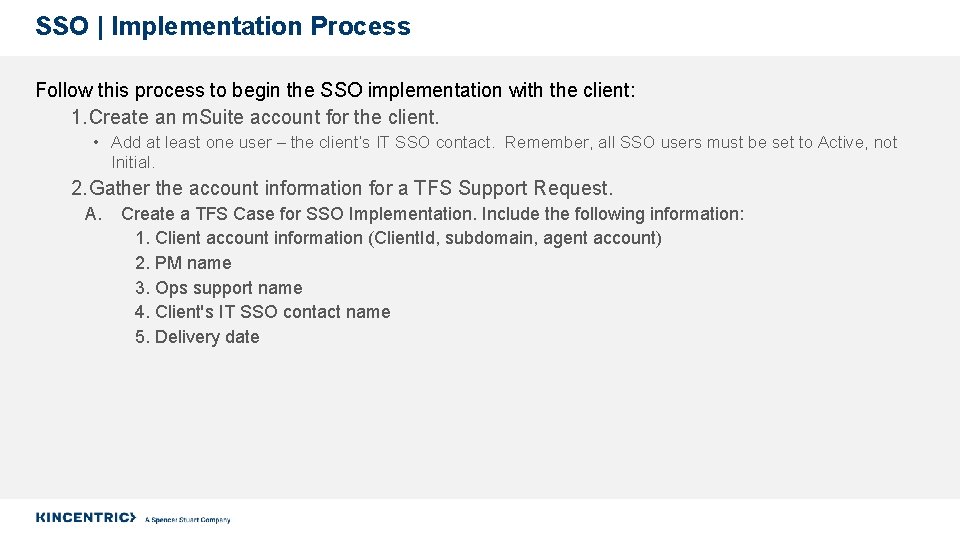Click the 'A.' list marker
Screen dimensions: 960x540
94,214
